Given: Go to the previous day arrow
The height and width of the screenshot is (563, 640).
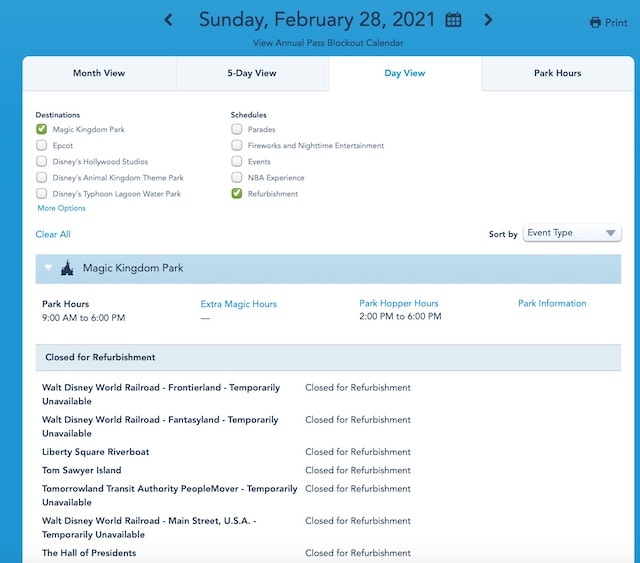Looking at the screenshot, I should pos(168,20).
